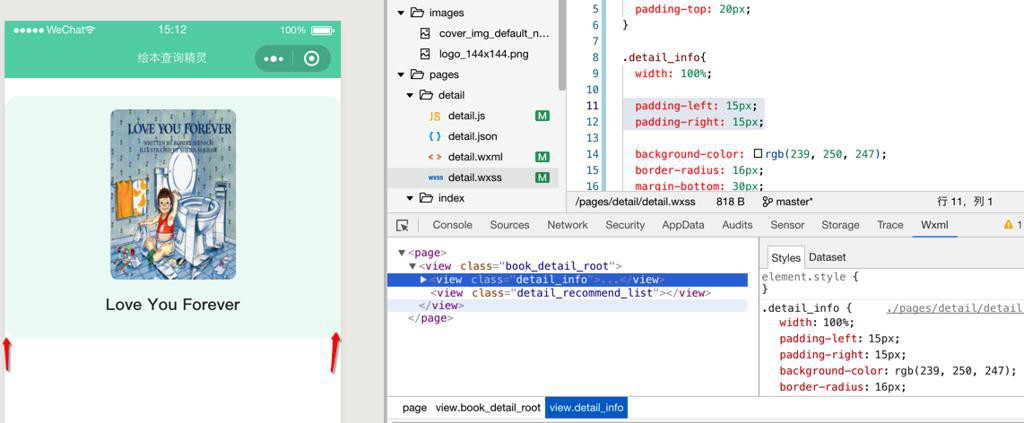Click the M badge next to detail.wxml
Viewport: 1024px width, 423px height.
click(x=542, y=157)
